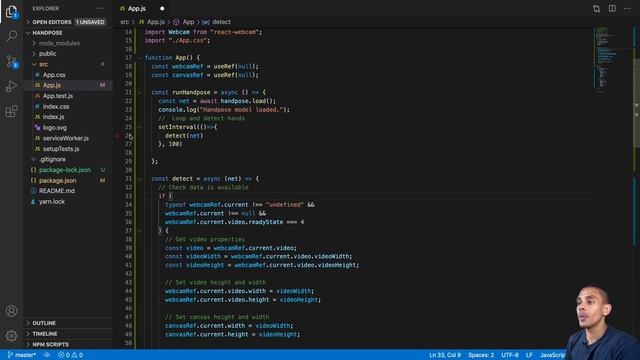Viewport: 640px width, 360px height.
Task: Fold the App function at line 17
Action: click(139, 58)
